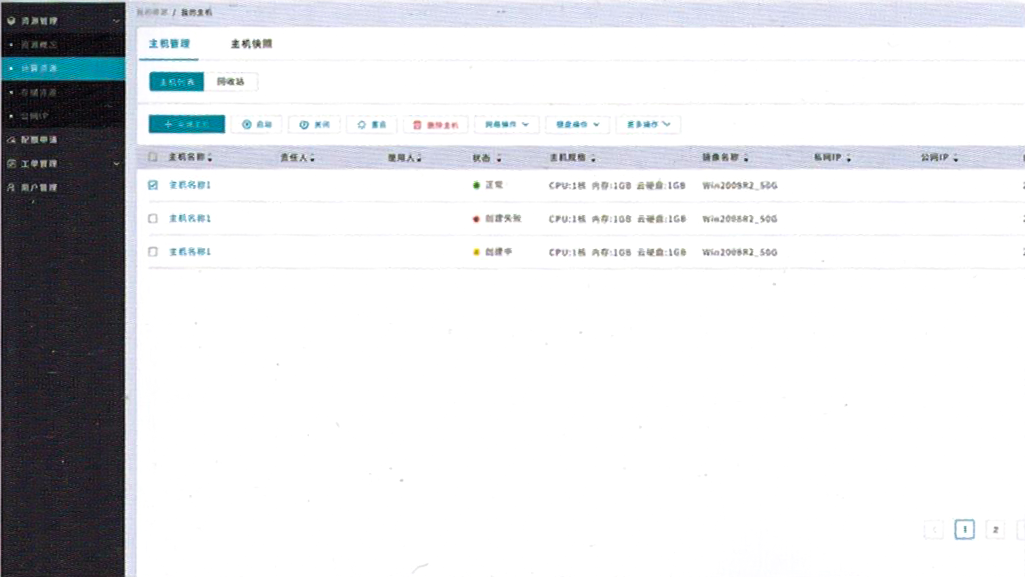Uncheck the first host row checkbox
The width and height of the screenshot is (1025, 577).
pos(153,185)
